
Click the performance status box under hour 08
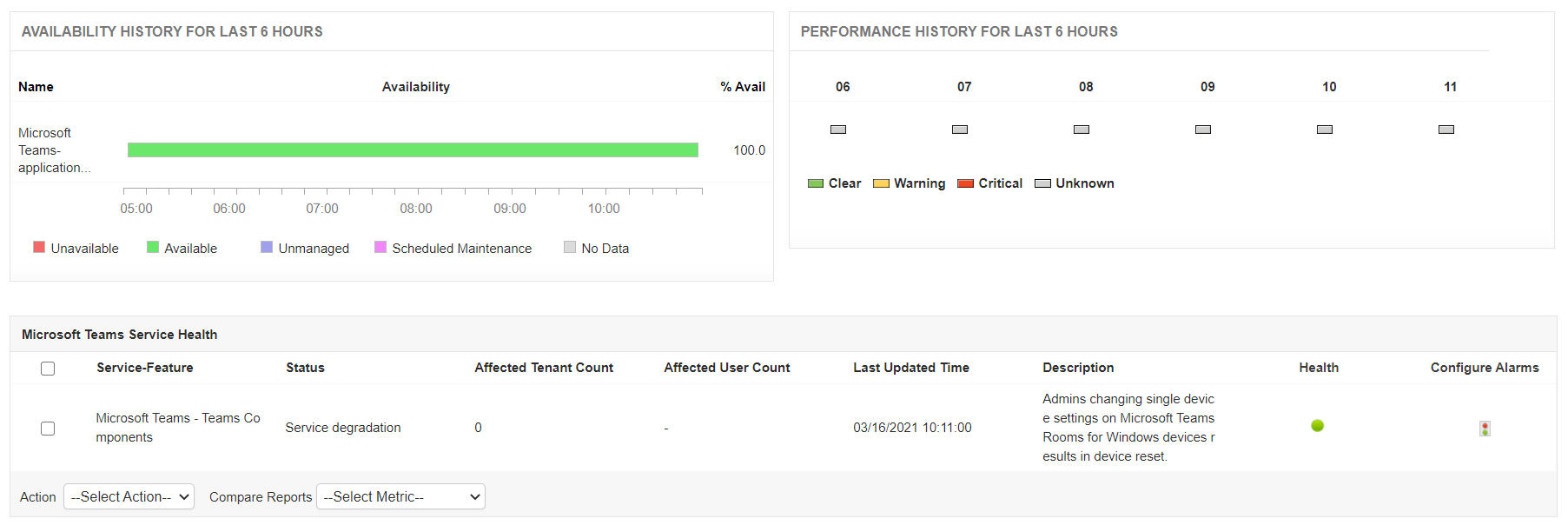coord(1081,129)
